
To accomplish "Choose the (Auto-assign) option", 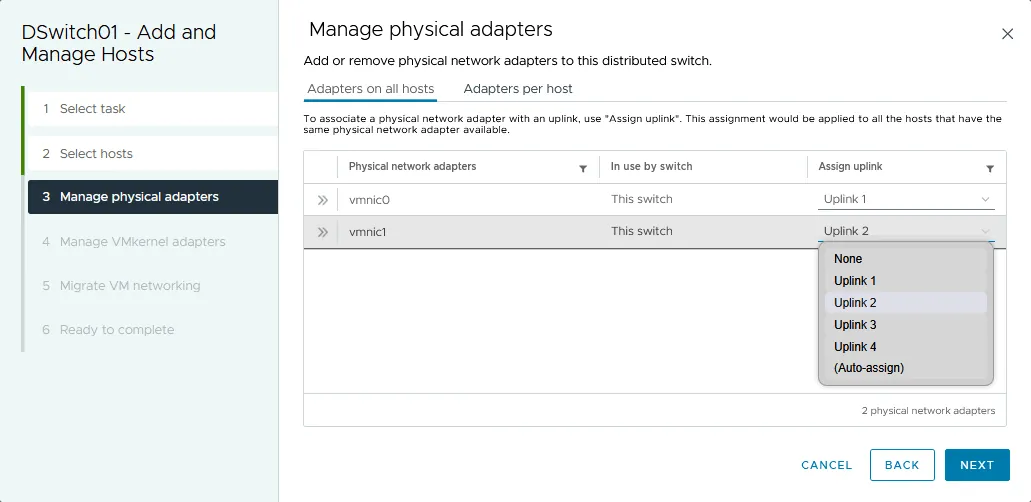I will click(905, 368).
